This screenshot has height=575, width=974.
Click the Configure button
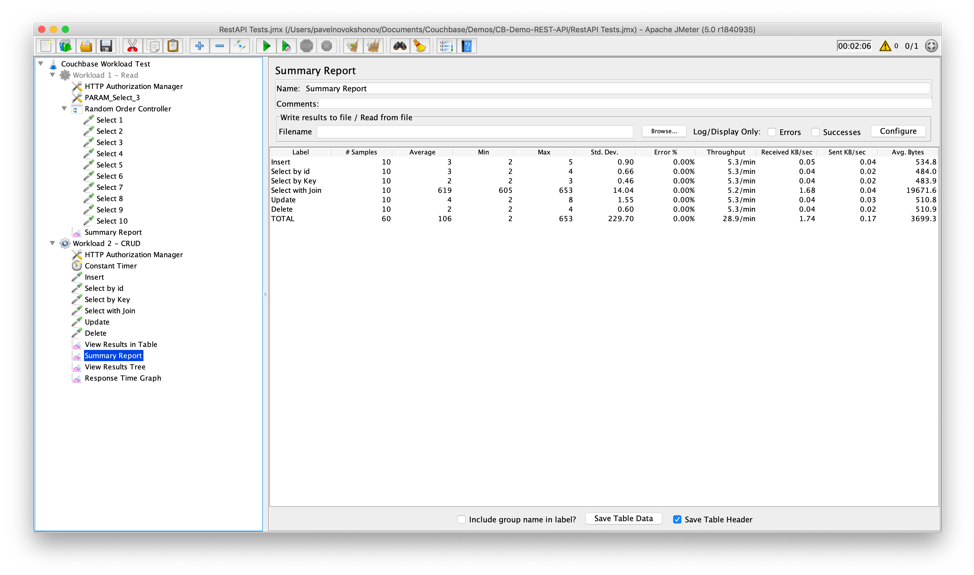(898, 131)
